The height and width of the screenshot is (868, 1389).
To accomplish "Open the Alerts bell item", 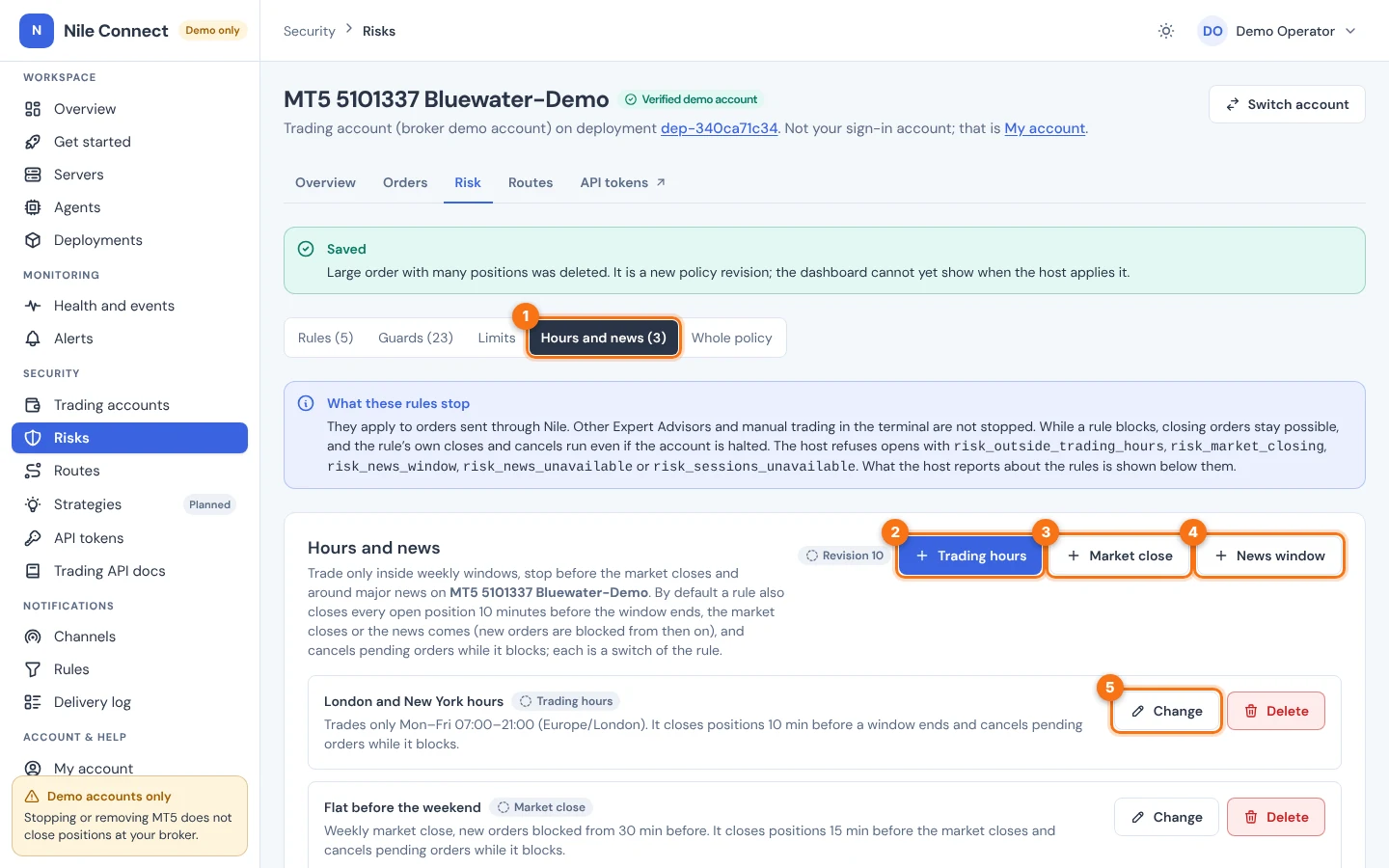I will [x=129, y=339].
